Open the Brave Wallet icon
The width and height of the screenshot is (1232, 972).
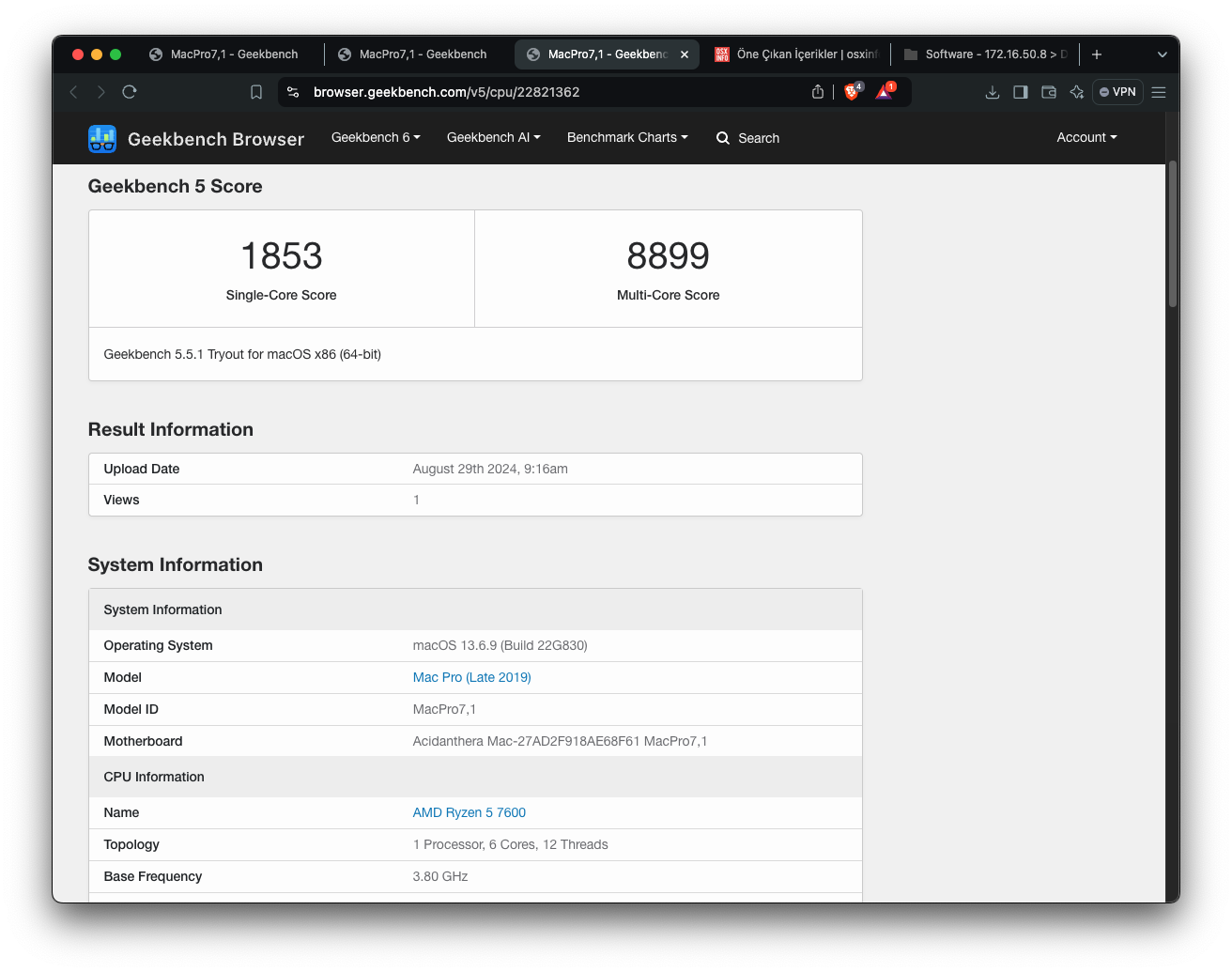tap(1049, 92)
